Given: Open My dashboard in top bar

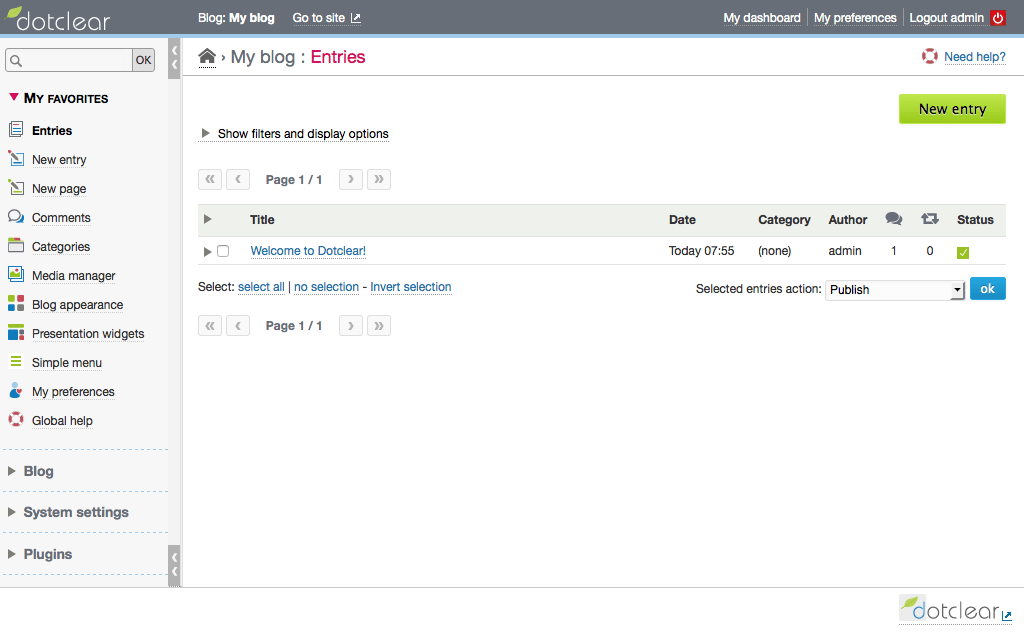Looking at the screenshot, I should click(x=761, y=18).
